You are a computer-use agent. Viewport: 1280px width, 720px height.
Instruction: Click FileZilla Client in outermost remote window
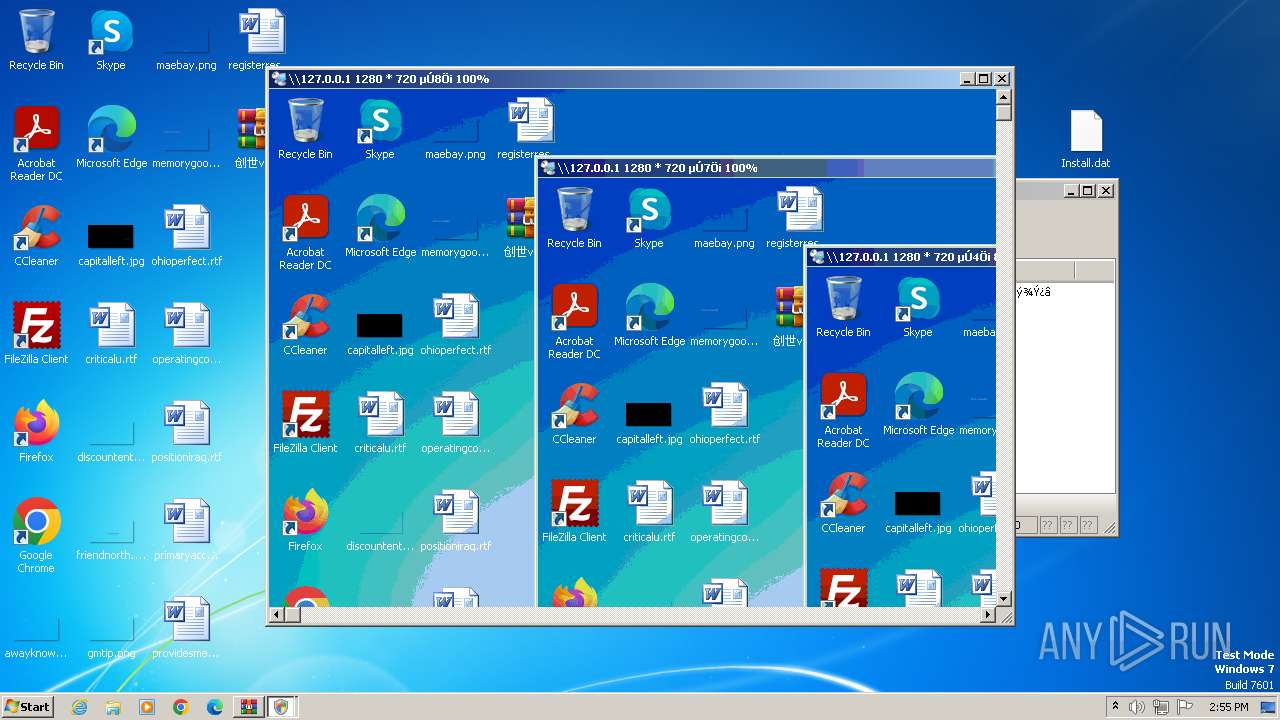[x=305, y=423]
